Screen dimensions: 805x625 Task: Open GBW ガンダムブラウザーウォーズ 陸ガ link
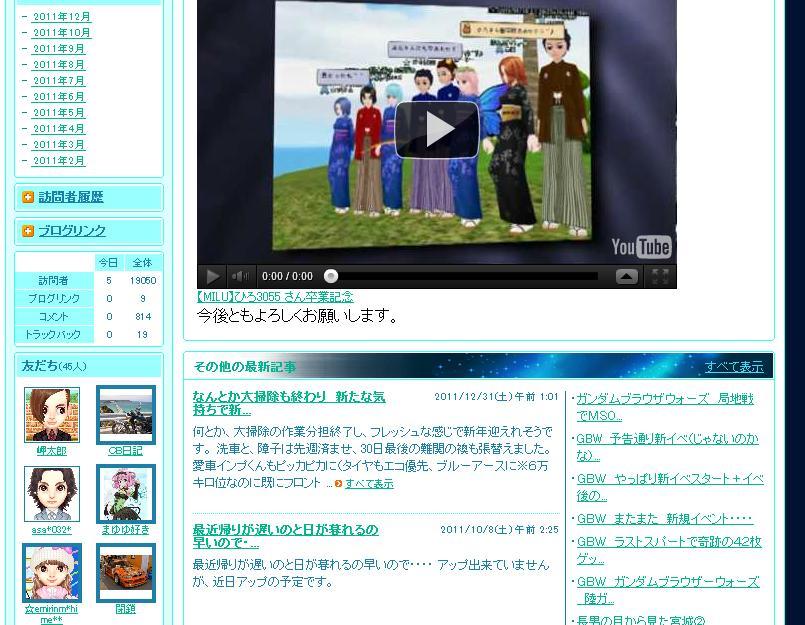[x=667, y=591]
